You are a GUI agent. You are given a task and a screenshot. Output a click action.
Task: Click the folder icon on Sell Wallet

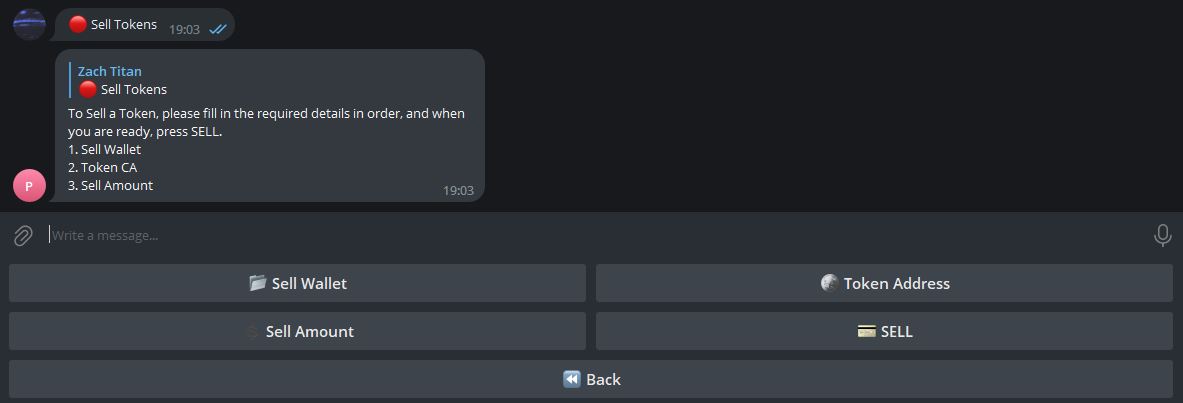(x=258, y=283)
